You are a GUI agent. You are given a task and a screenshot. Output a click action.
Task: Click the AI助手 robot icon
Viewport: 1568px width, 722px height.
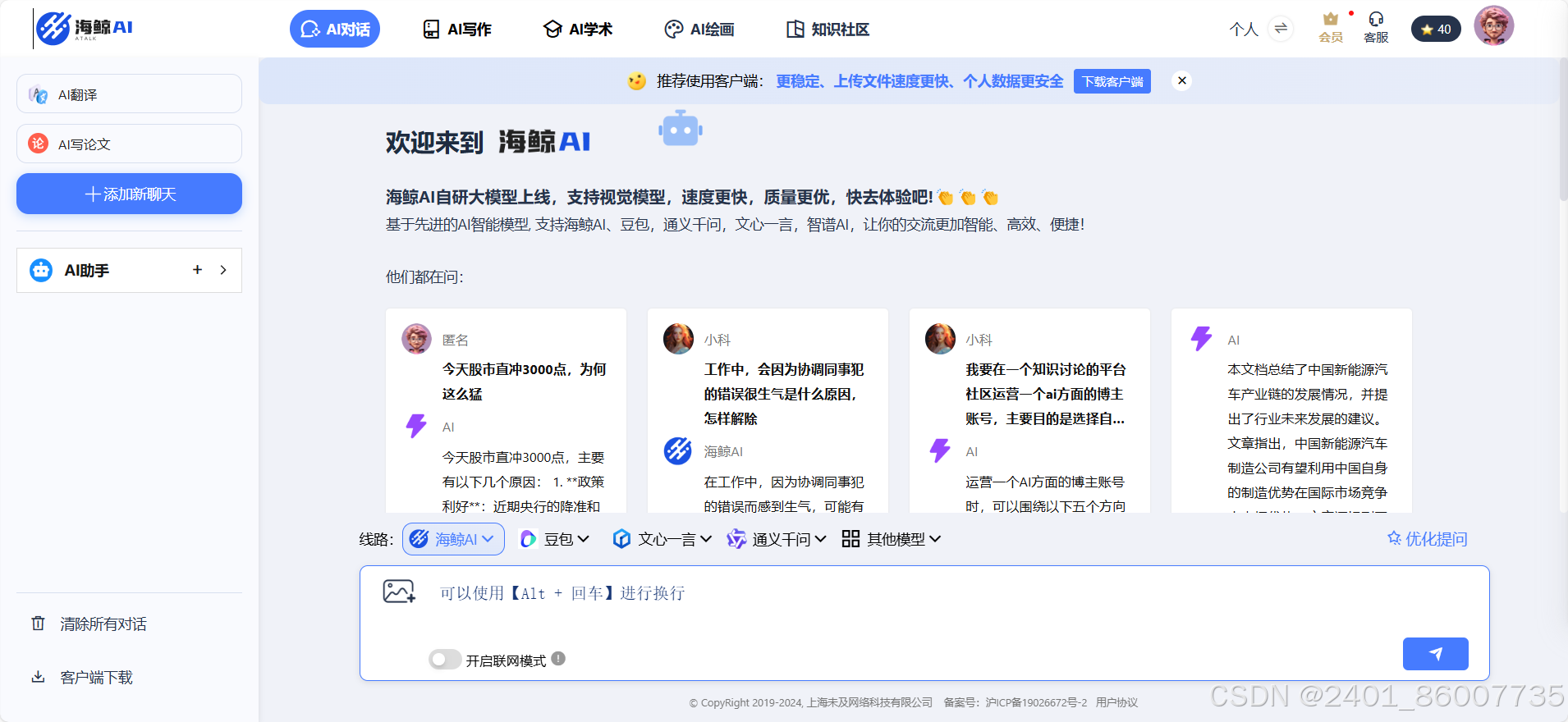[x=41, y=270]
